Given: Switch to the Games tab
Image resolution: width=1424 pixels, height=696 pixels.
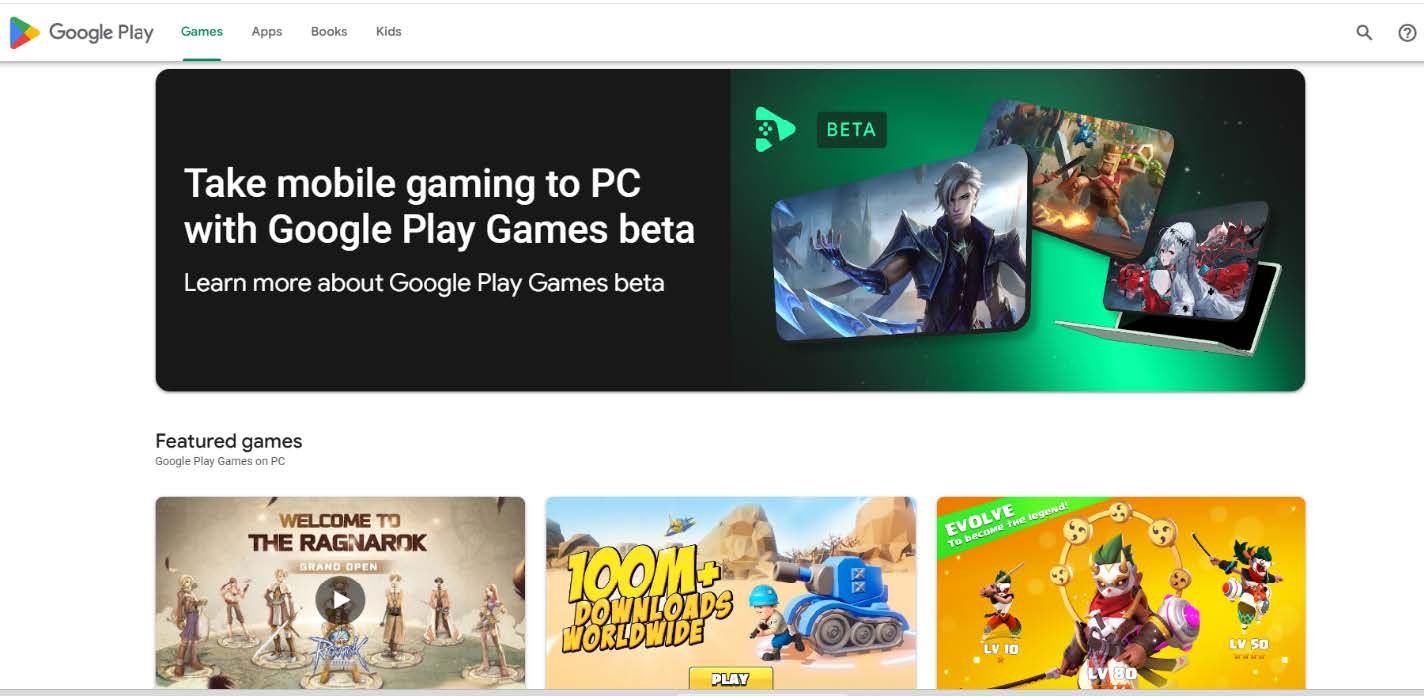Looking at the screenshot, I should coord(202,32).
